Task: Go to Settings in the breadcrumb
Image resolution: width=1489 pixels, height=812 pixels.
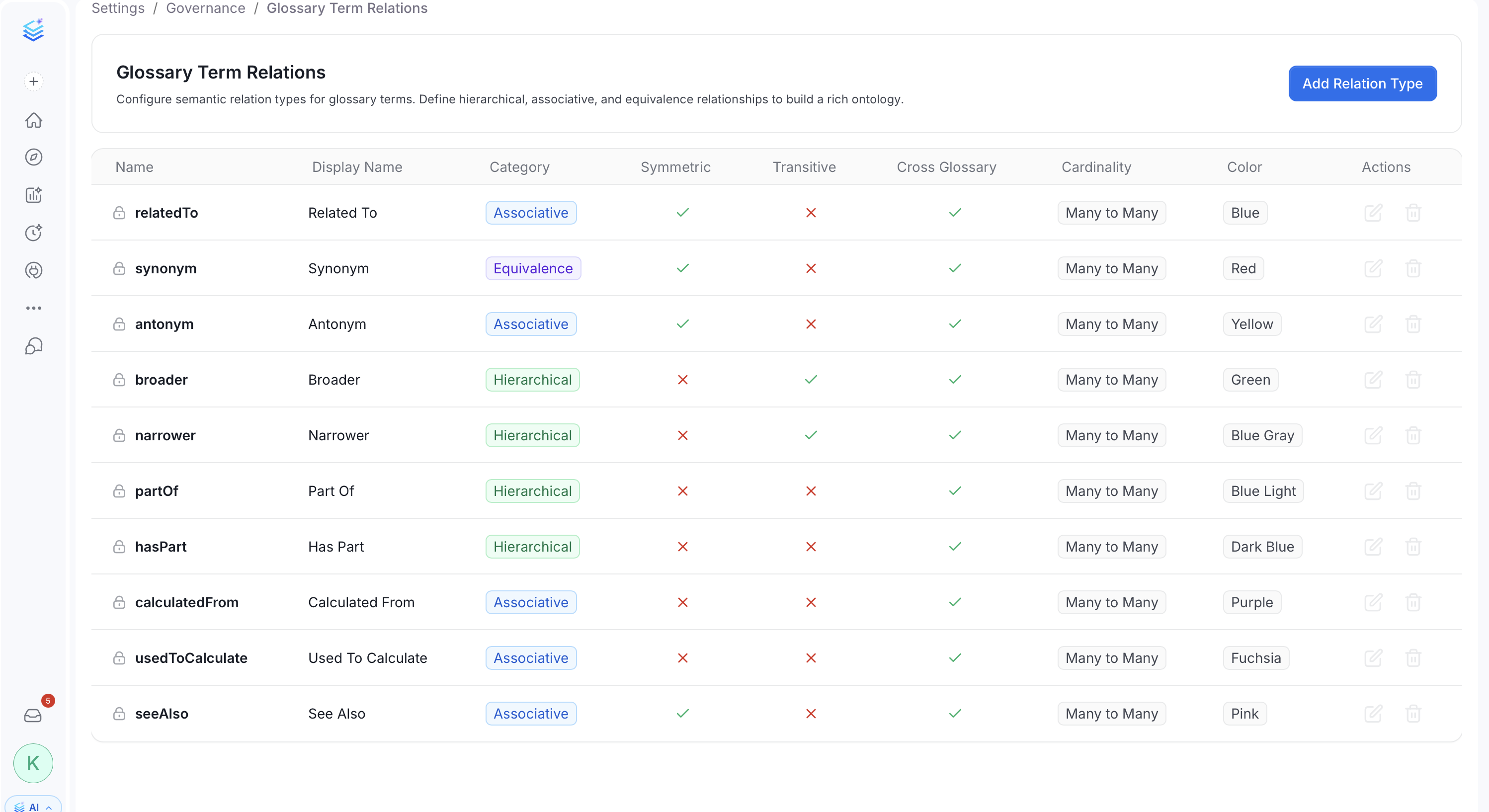Action: [118, 8]
